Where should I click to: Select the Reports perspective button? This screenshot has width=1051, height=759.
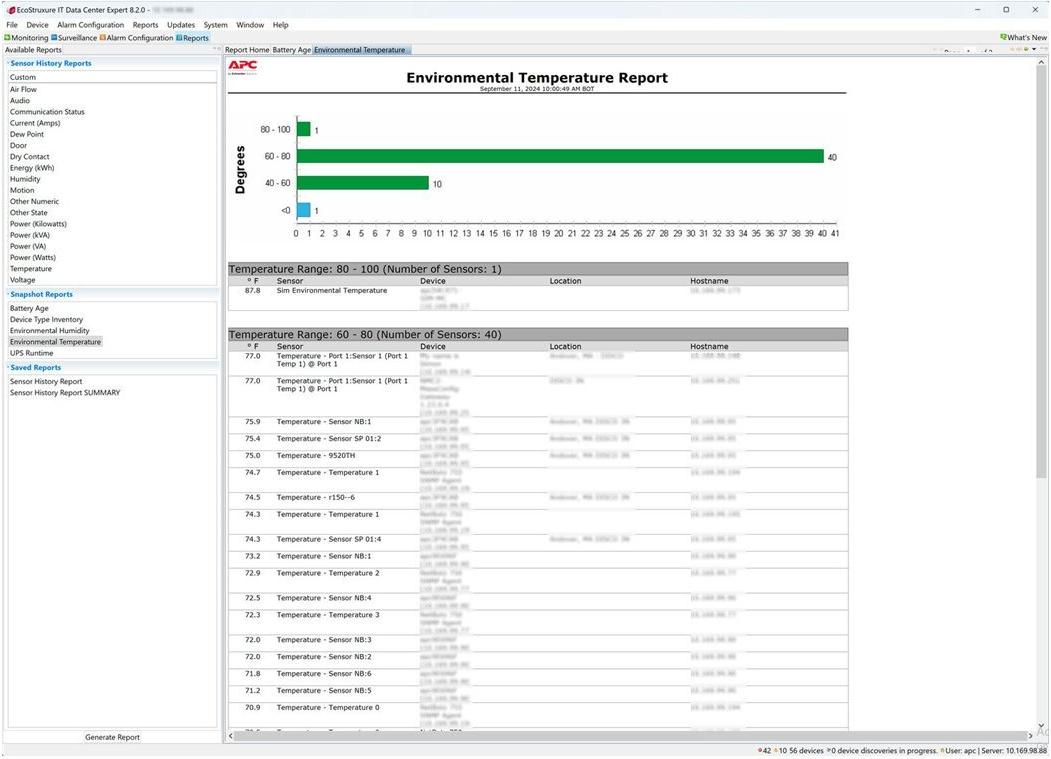(x=192, y=38)
